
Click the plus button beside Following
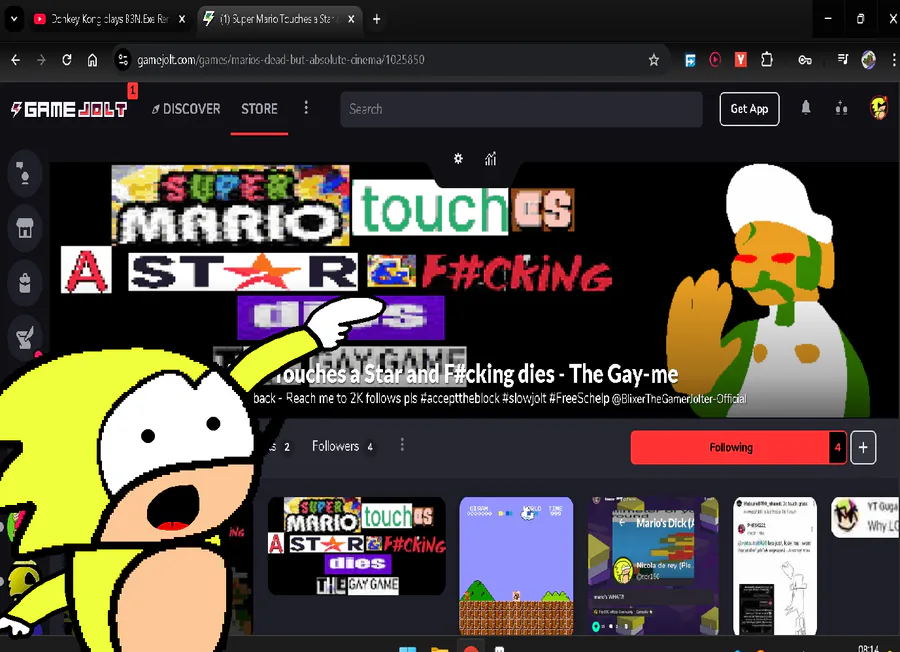(863, 447)
